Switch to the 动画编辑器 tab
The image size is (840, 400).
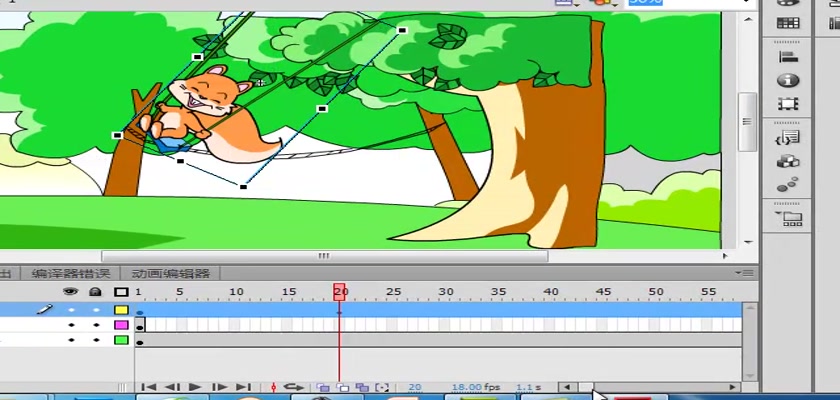[x=171, y=274]
